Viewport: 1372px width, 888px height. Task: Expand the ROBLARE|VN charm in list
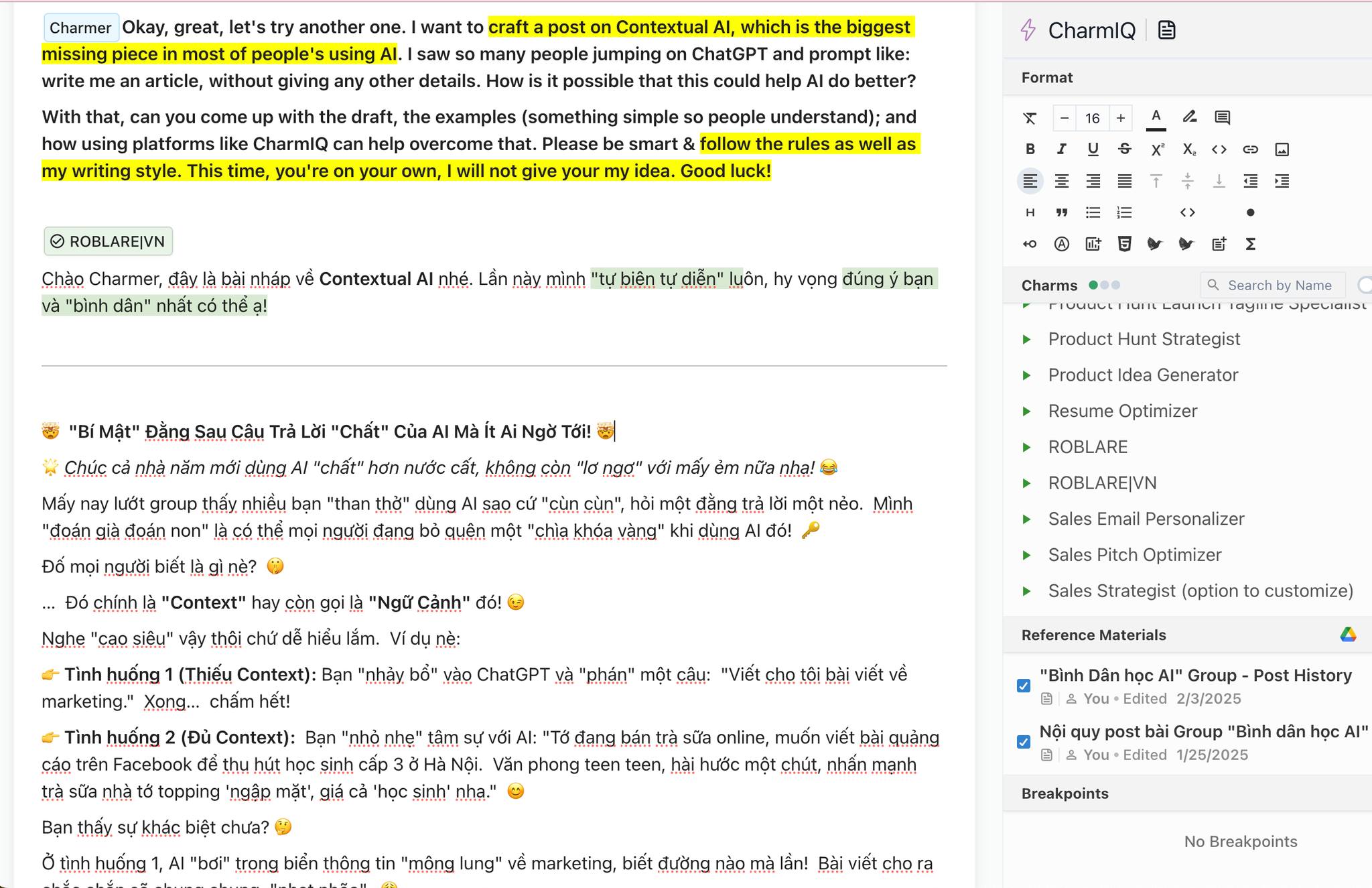click(1026, 483)
